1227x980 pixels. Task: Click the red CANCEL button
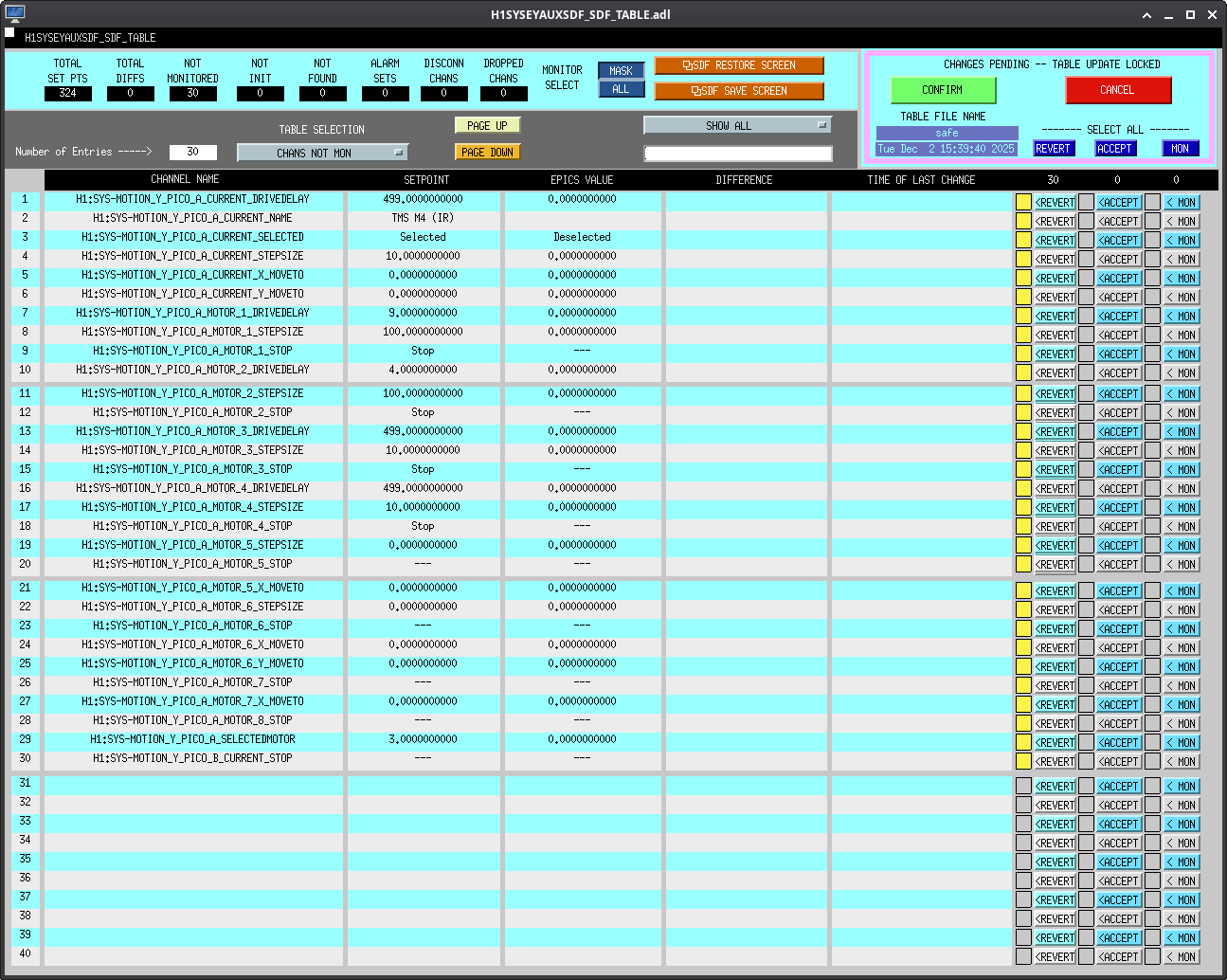point(1118,90)
